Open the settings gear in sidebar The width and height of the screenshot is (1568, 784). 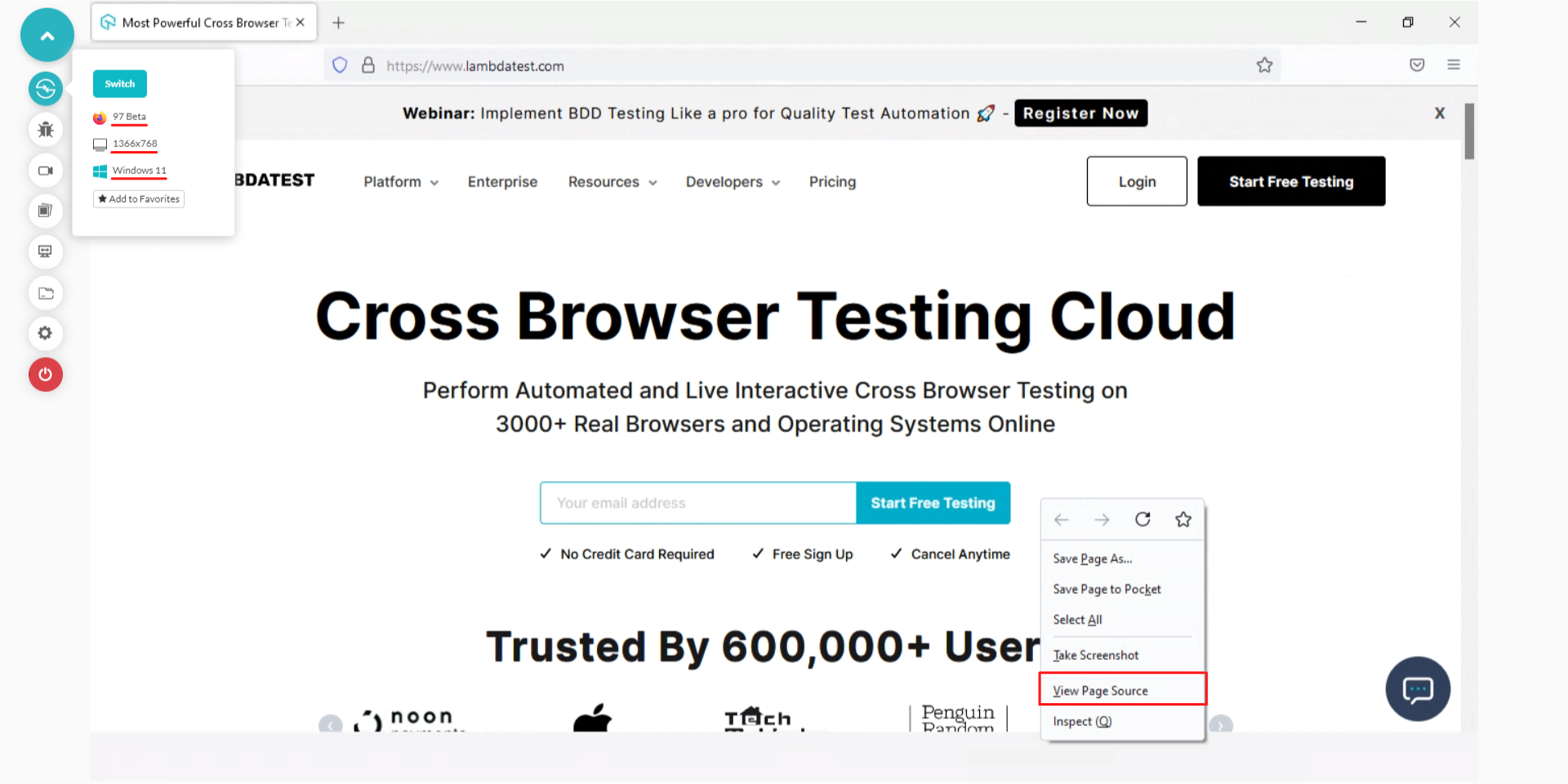click(x=46, y=333)
